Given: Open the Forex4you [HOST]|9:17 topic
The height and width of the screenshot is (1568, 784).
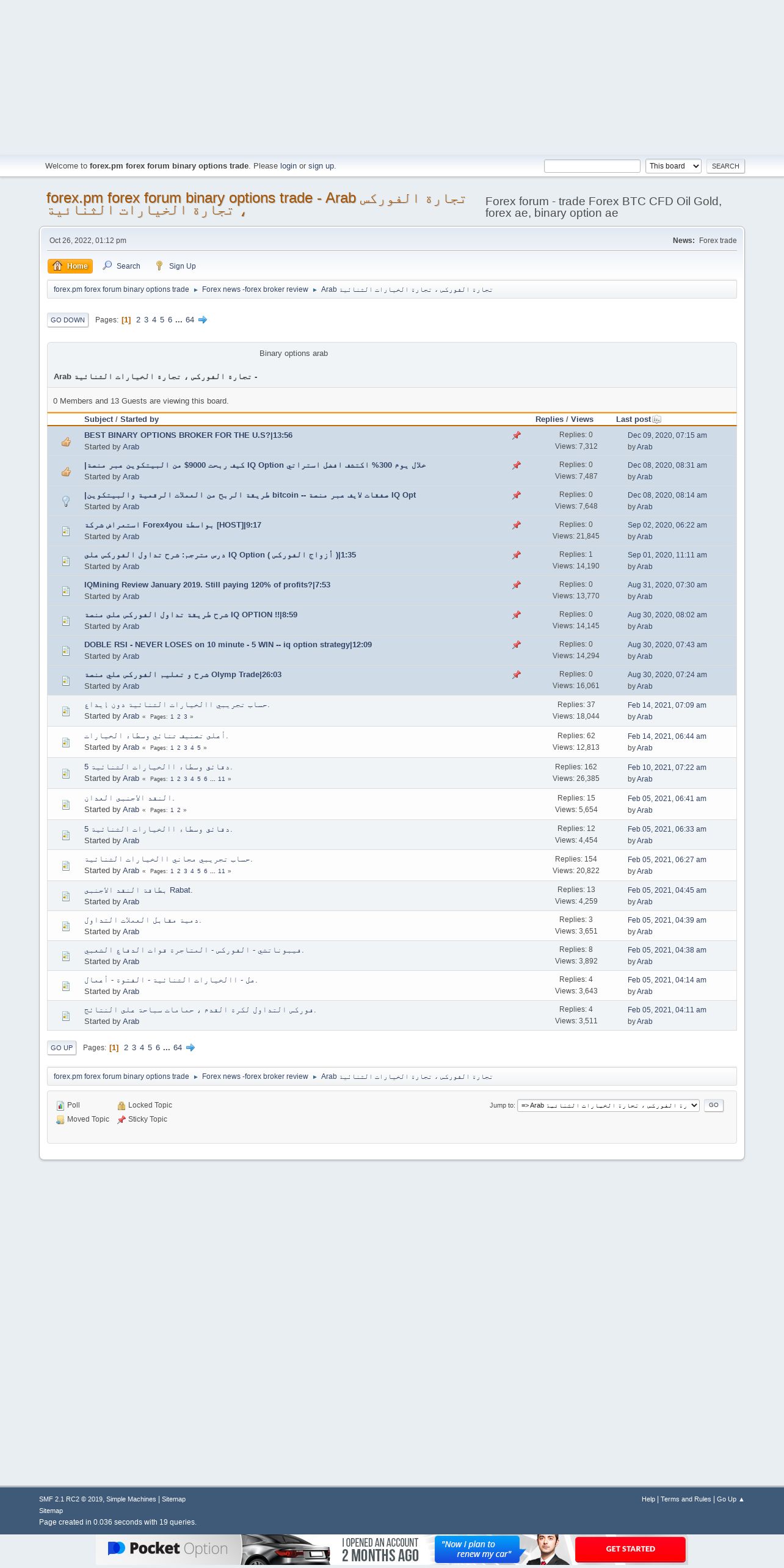Looking at the screenshot, I should pos(173,525).
